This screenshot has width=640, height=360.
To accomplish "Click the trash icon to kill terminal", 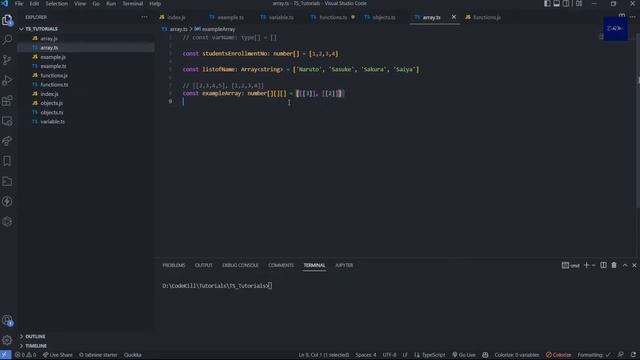I will pyautogui.click(x=614, y=265).
